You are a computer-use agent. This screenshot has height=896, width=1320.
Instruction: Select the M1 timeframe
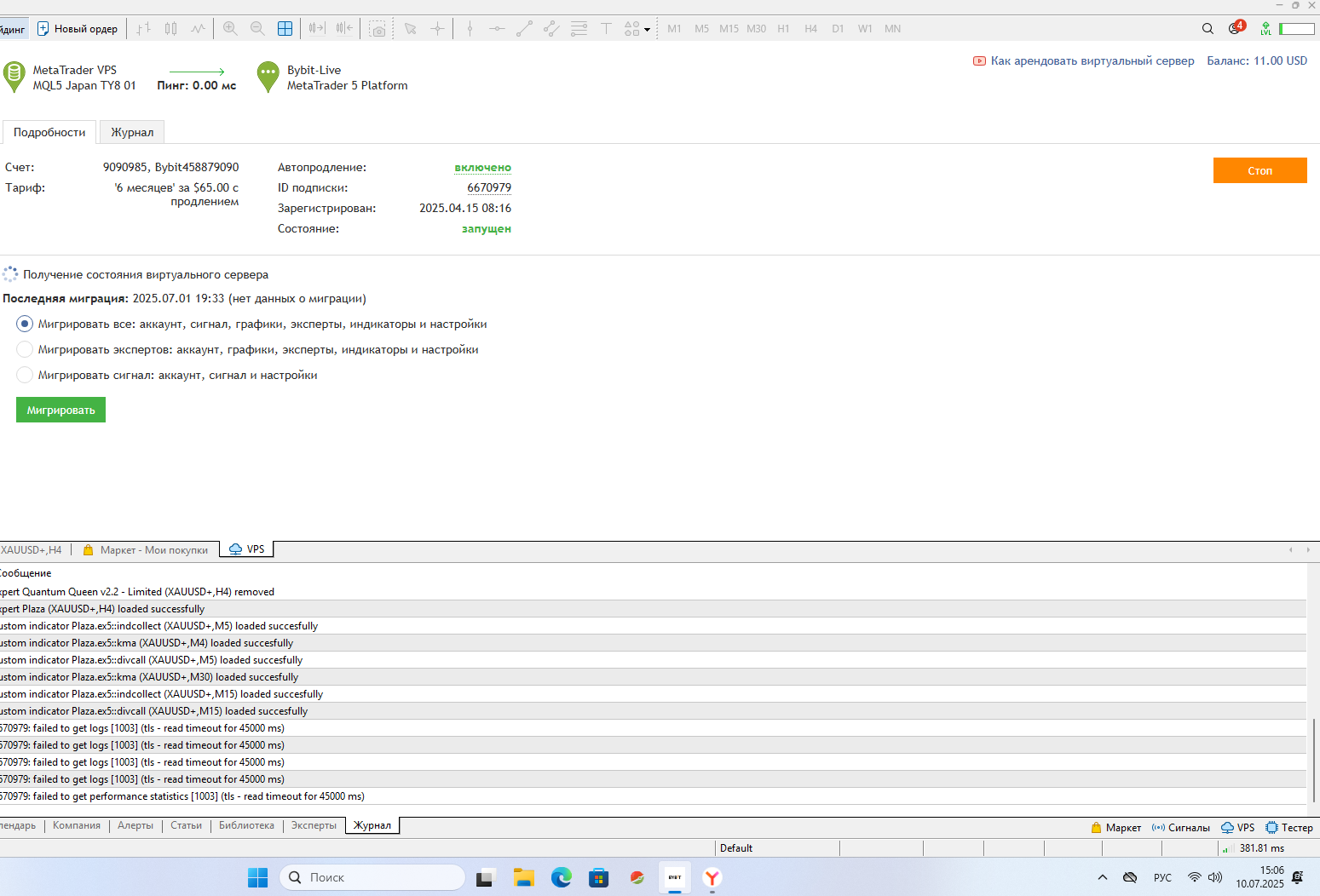[674, 29]
